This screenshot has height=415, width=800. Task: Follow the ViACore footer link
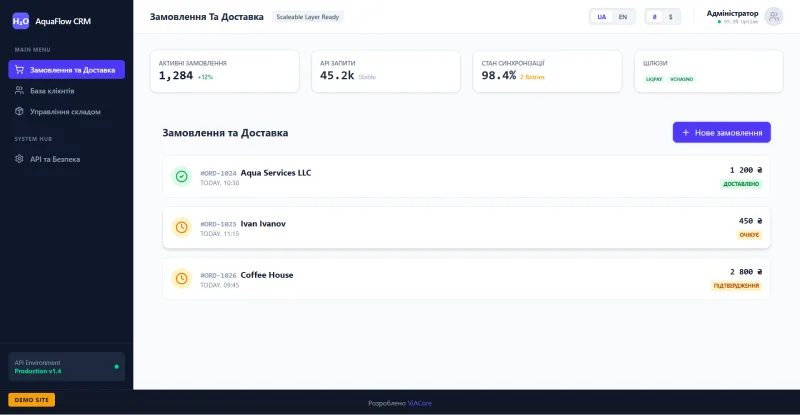click(x=419, y=403)
